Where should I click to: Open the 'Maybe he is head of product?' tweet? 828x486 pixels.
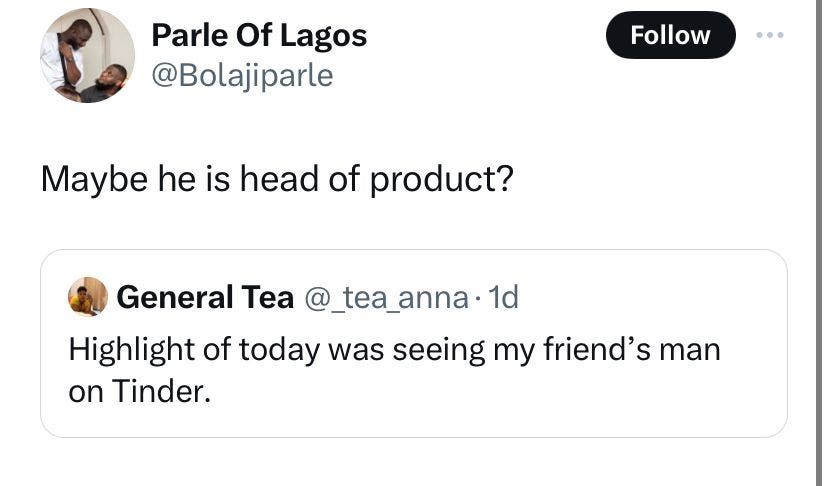pyautogui.click(x=277, y=179)
